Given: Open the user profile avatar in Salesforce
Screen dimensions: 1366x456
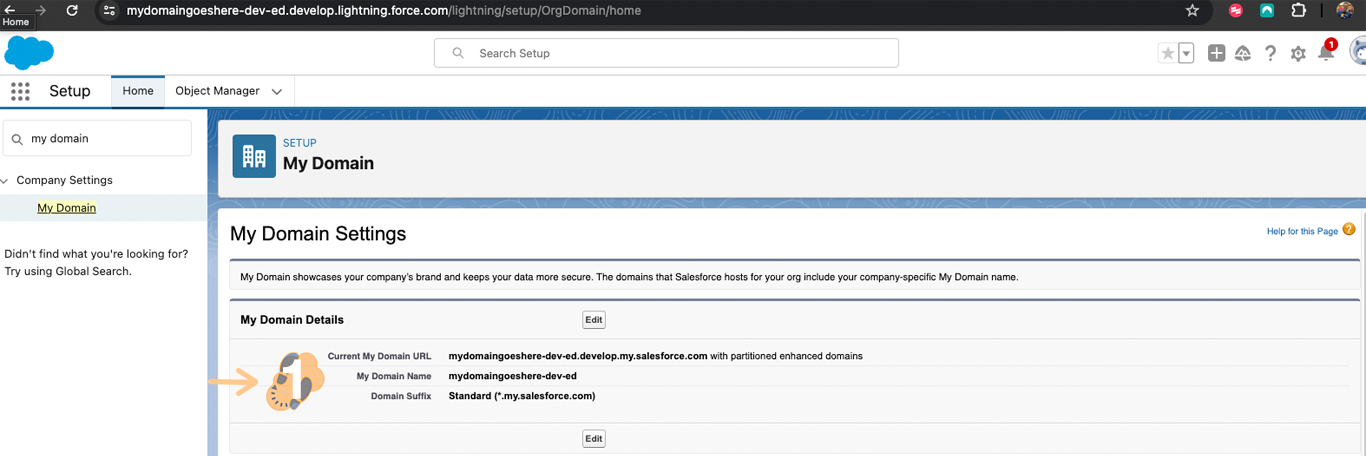Looking at the screenshot, I should [x=1357, y=52].
